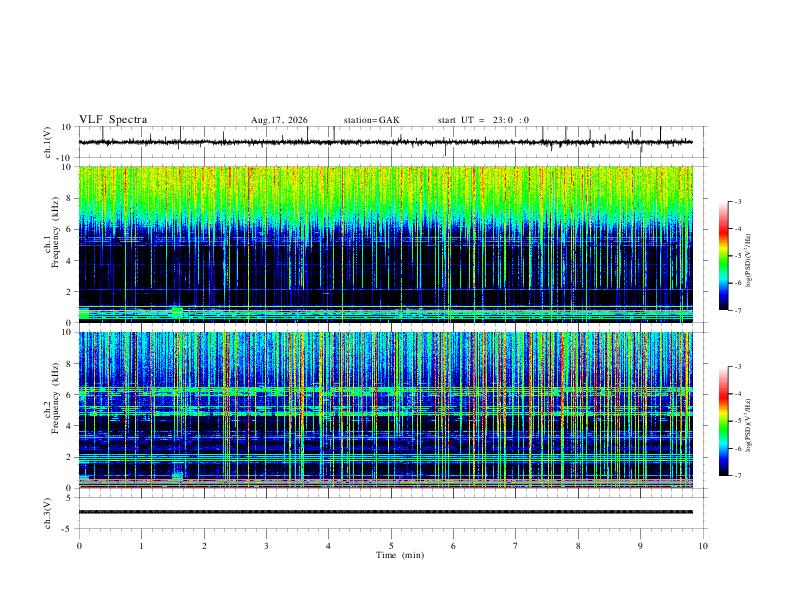The image size is (792, 612).
Task: Click the ch.1 upper color scale bar
Action: click(x=723, y=256)
